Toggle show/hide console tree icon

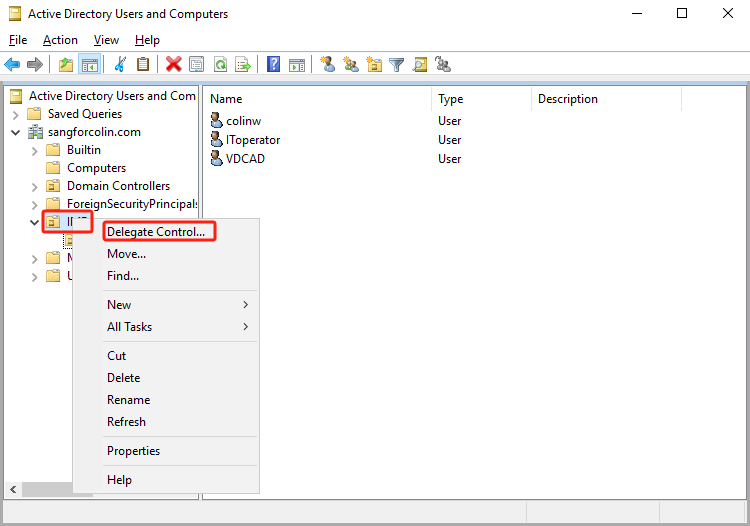point(90,65)
